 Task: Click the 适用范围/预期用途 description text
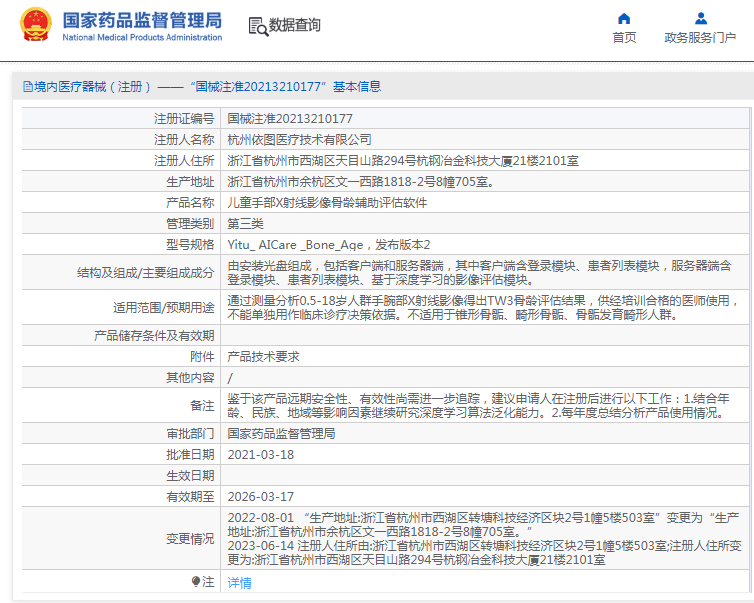483,308
